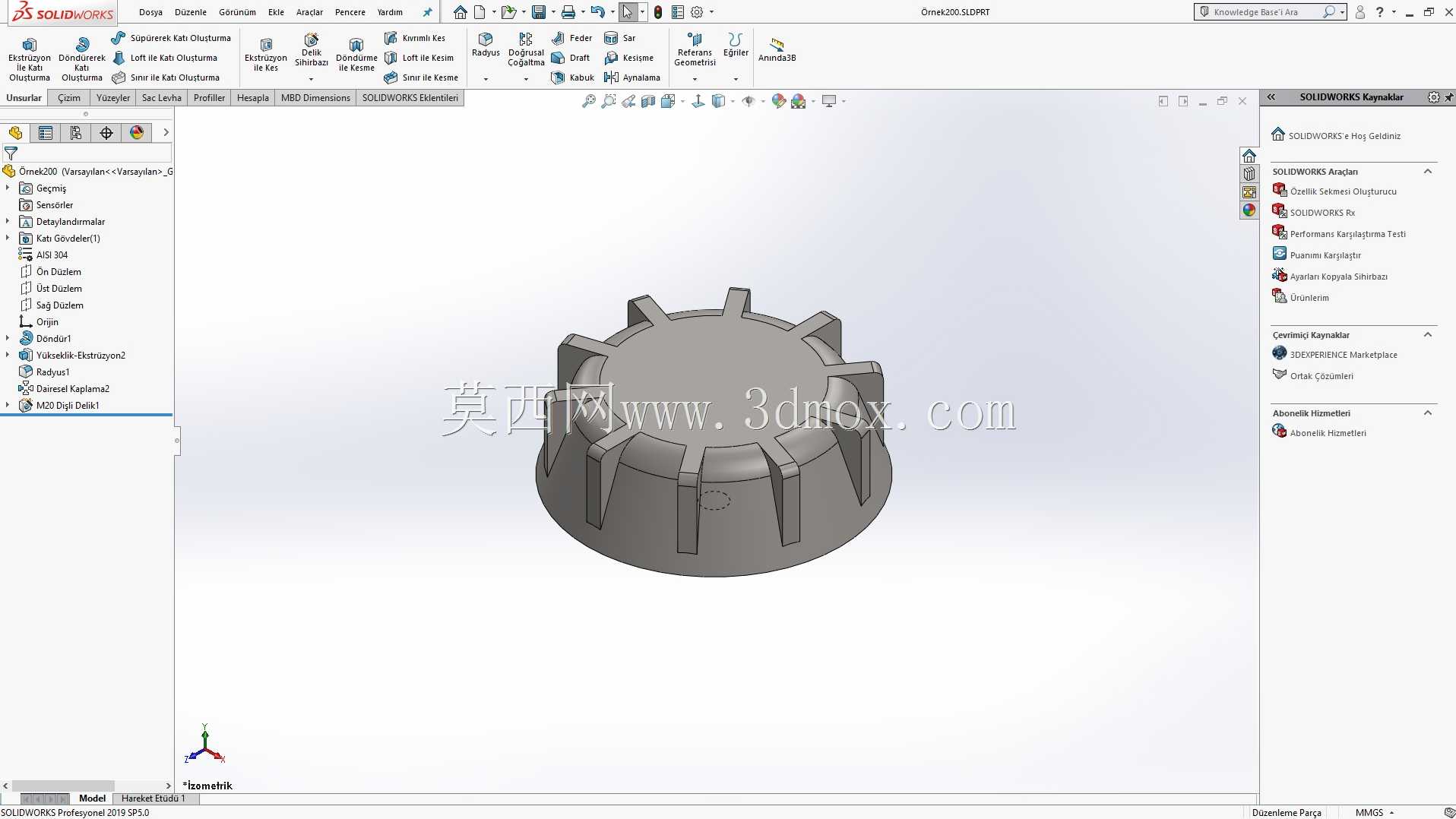This screenshot has height=819, width=1456.
Task: Open SOLIDWORKS Rx link
Action: [1322, 213]
